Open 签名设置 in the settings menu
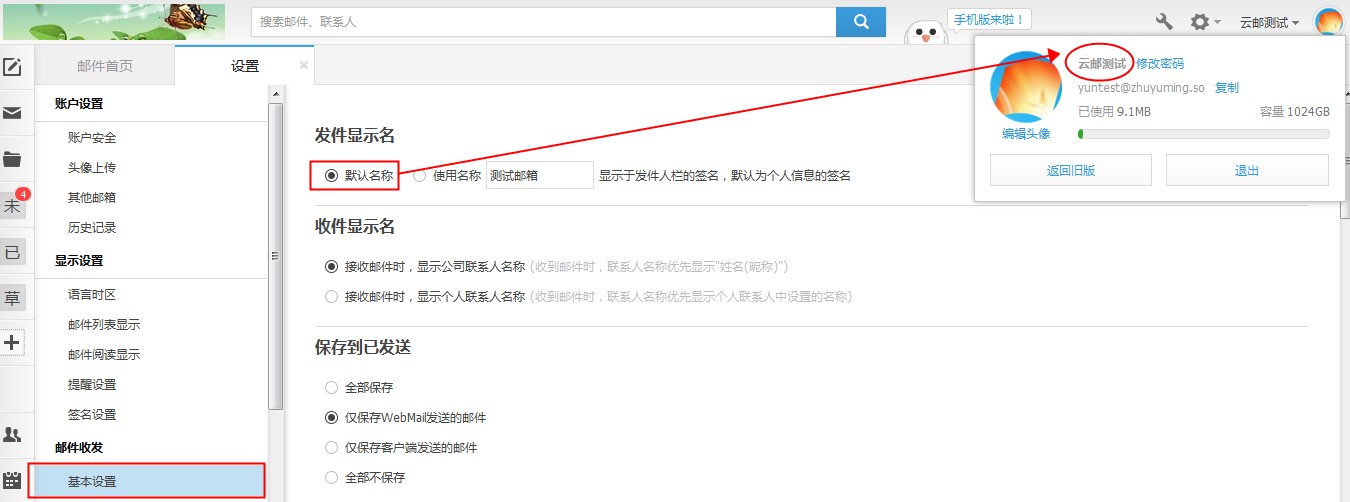 click(92, 414)
